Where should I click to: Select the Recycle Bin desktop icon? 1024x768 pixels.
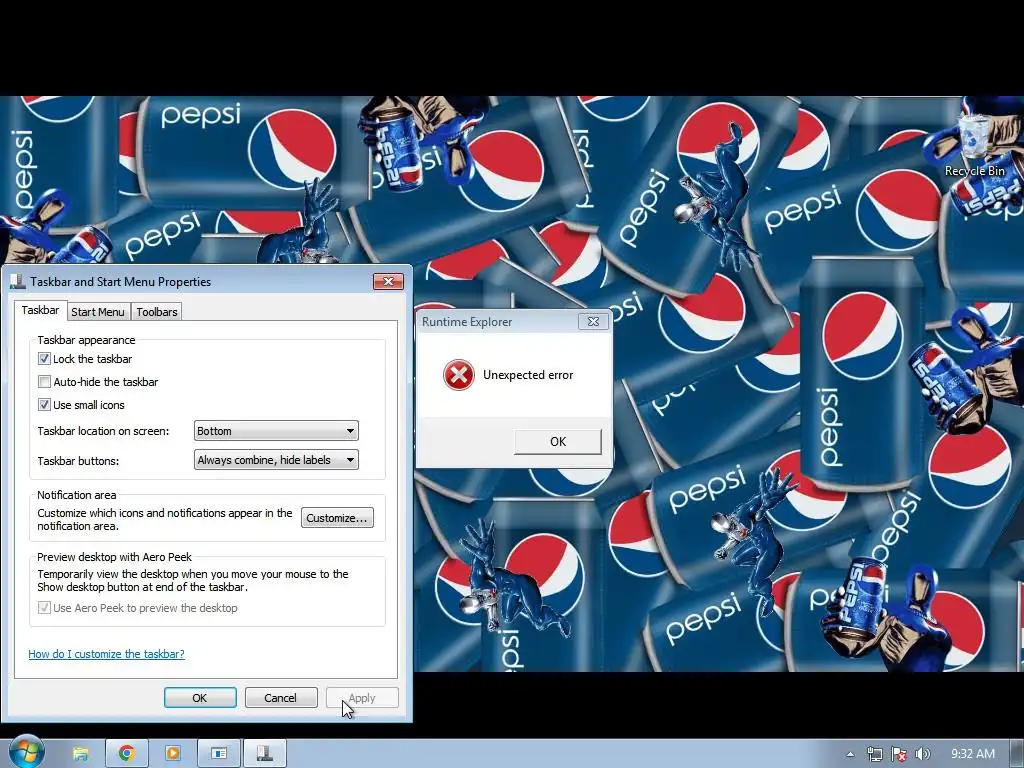pos(974,146)
